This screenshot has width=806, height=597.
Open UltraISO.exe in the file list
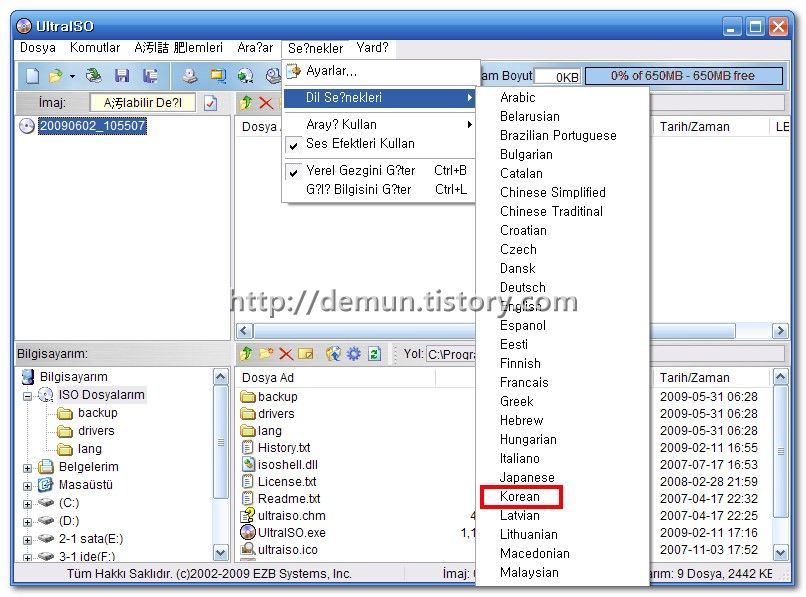coord(291,533)
